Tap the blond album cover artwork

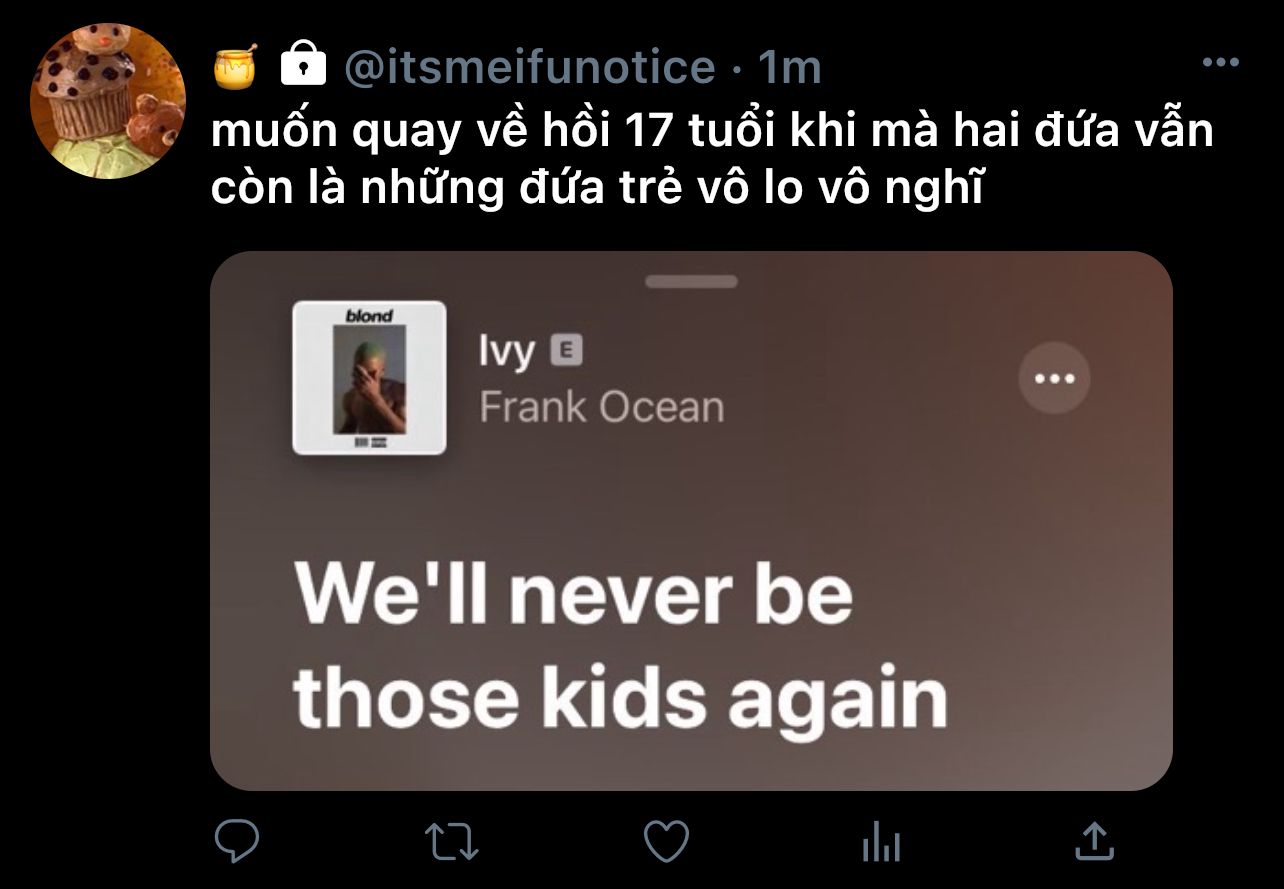tap(369, 377)
